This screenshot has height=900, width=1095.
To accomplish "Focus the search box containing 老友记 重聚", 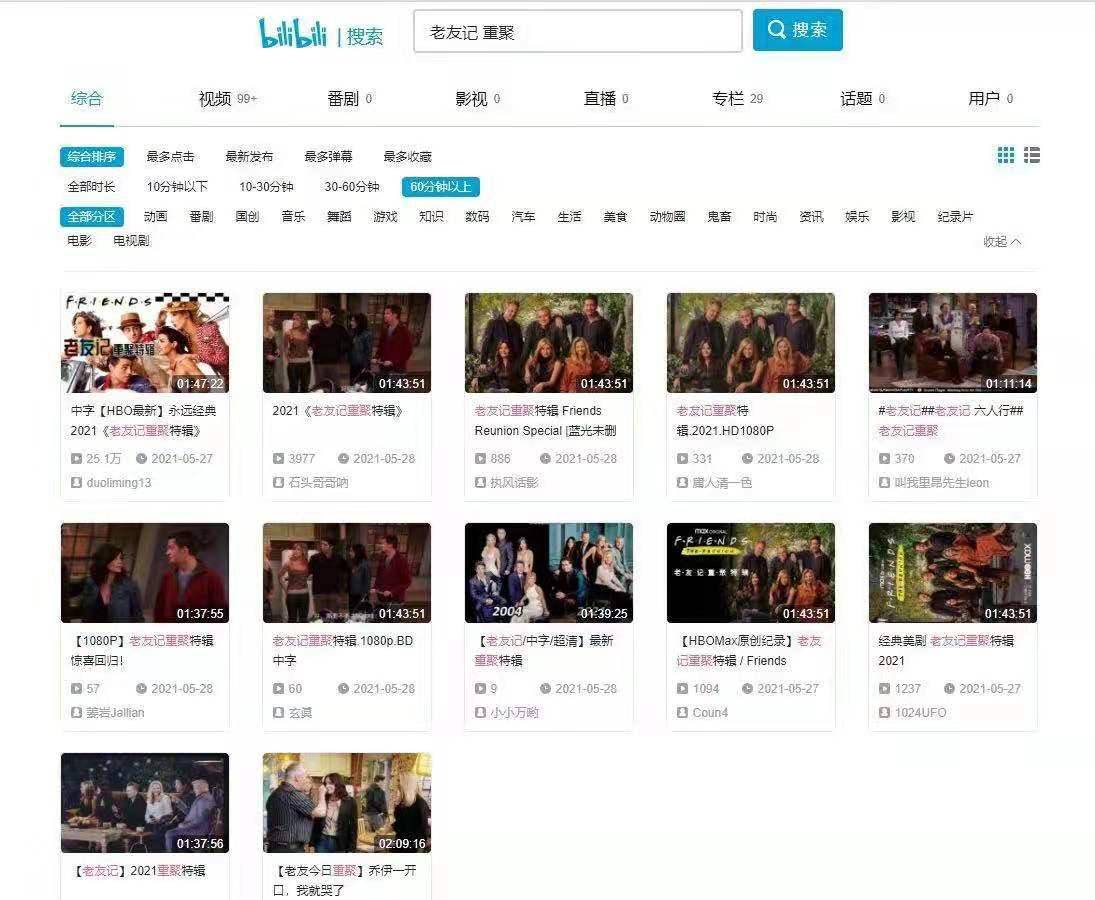I will click(x=578, y=31).
